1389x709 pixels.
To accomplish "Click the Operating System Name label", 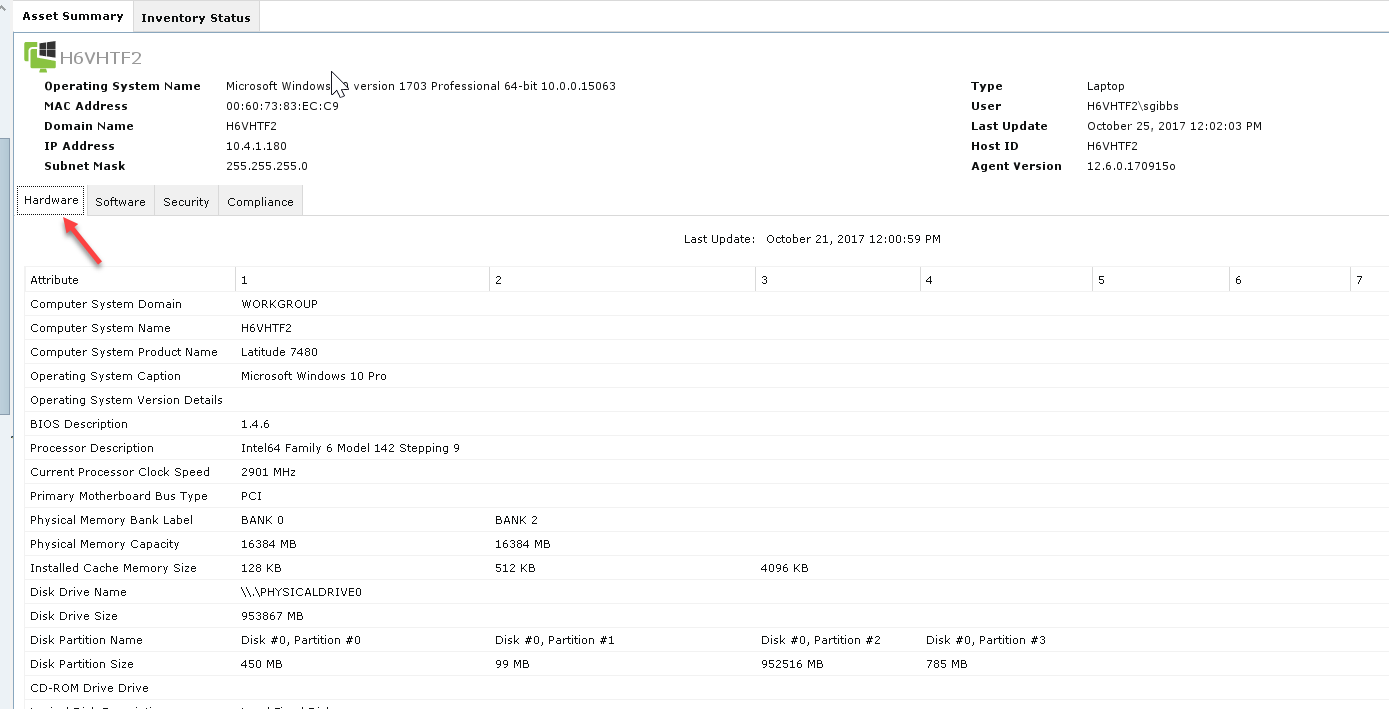I will pos(122,86).
